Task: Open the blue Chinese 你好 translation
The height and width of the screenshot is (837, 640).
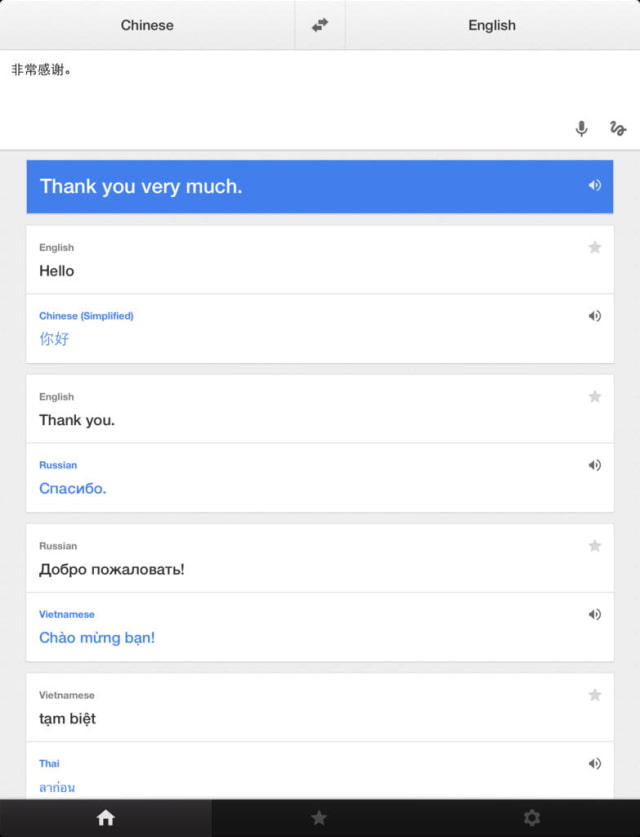Action: (55, 339)
